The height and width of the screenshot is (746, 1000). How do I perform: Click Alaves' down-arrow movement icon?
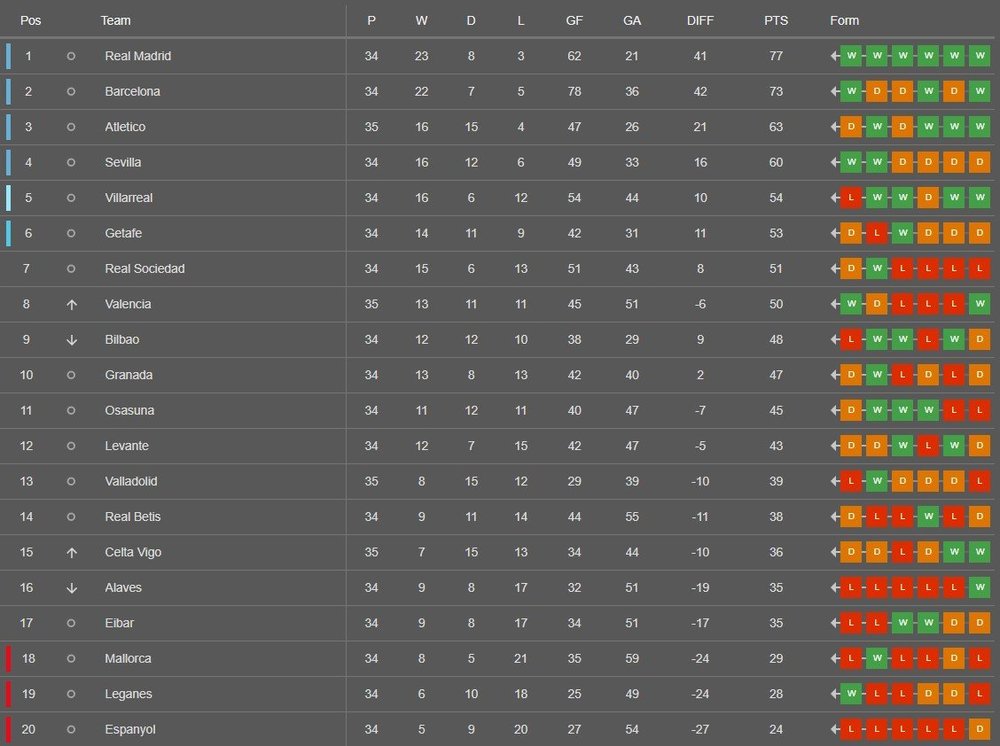[71, 588]
